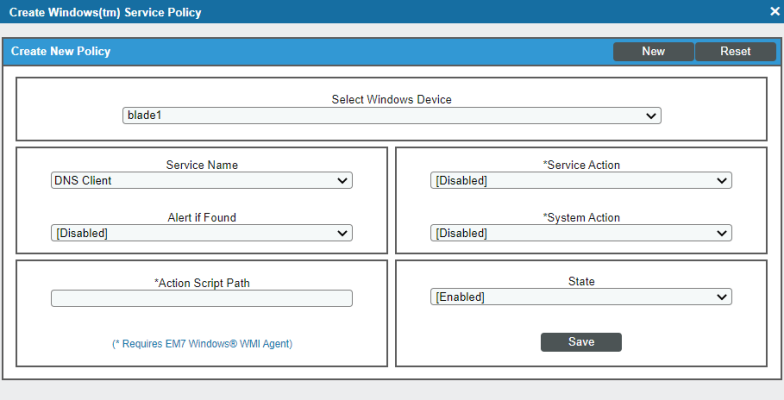Close the Create Windows Service Policy dialog
Screen dimensions: 784x400
click(774, 12)
